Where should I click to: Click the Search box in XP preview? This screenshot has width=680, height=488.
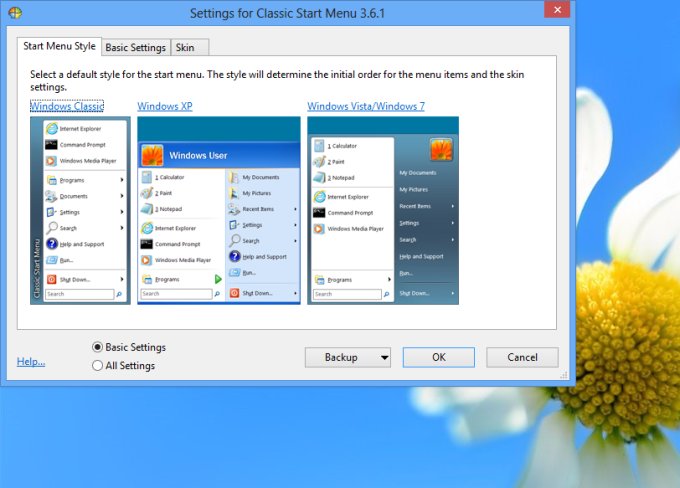click(x=177, y=294)
